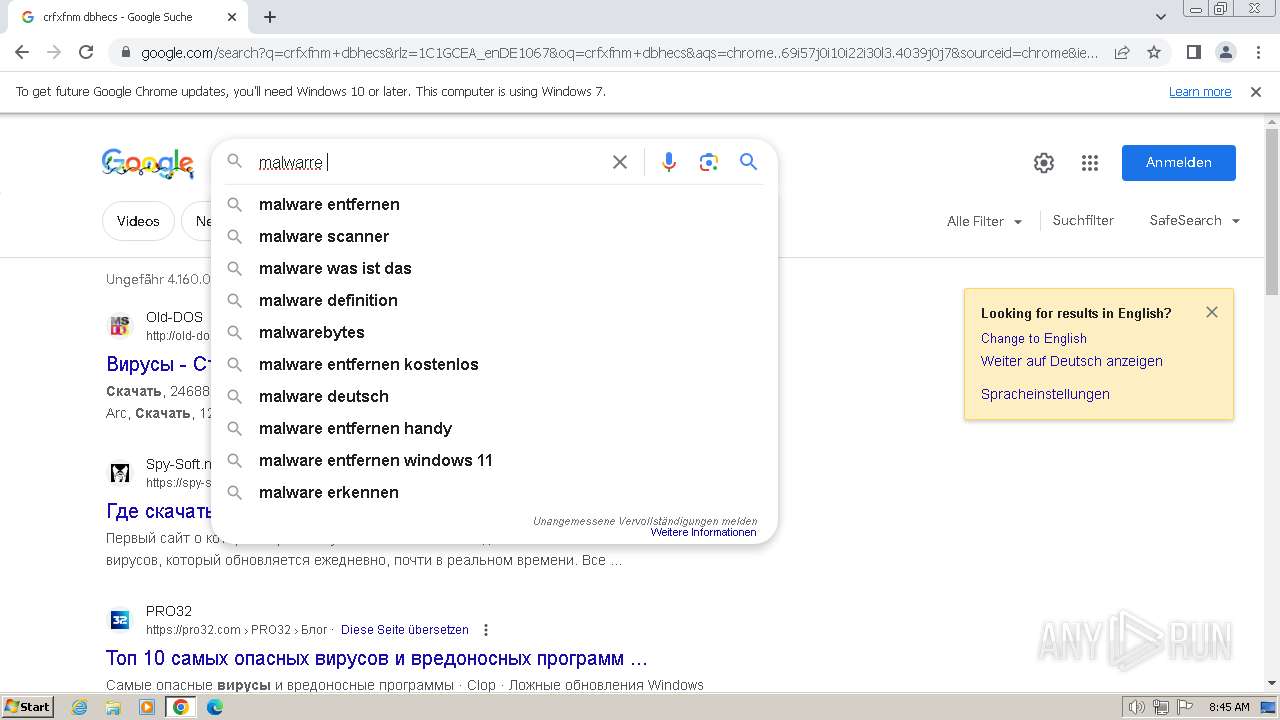Image resolution: width=1280 pixels, height=720 pixels.
Task: Click the 8:45 AM system clock
Action: pyautogui.click(x=1229, y=707)
